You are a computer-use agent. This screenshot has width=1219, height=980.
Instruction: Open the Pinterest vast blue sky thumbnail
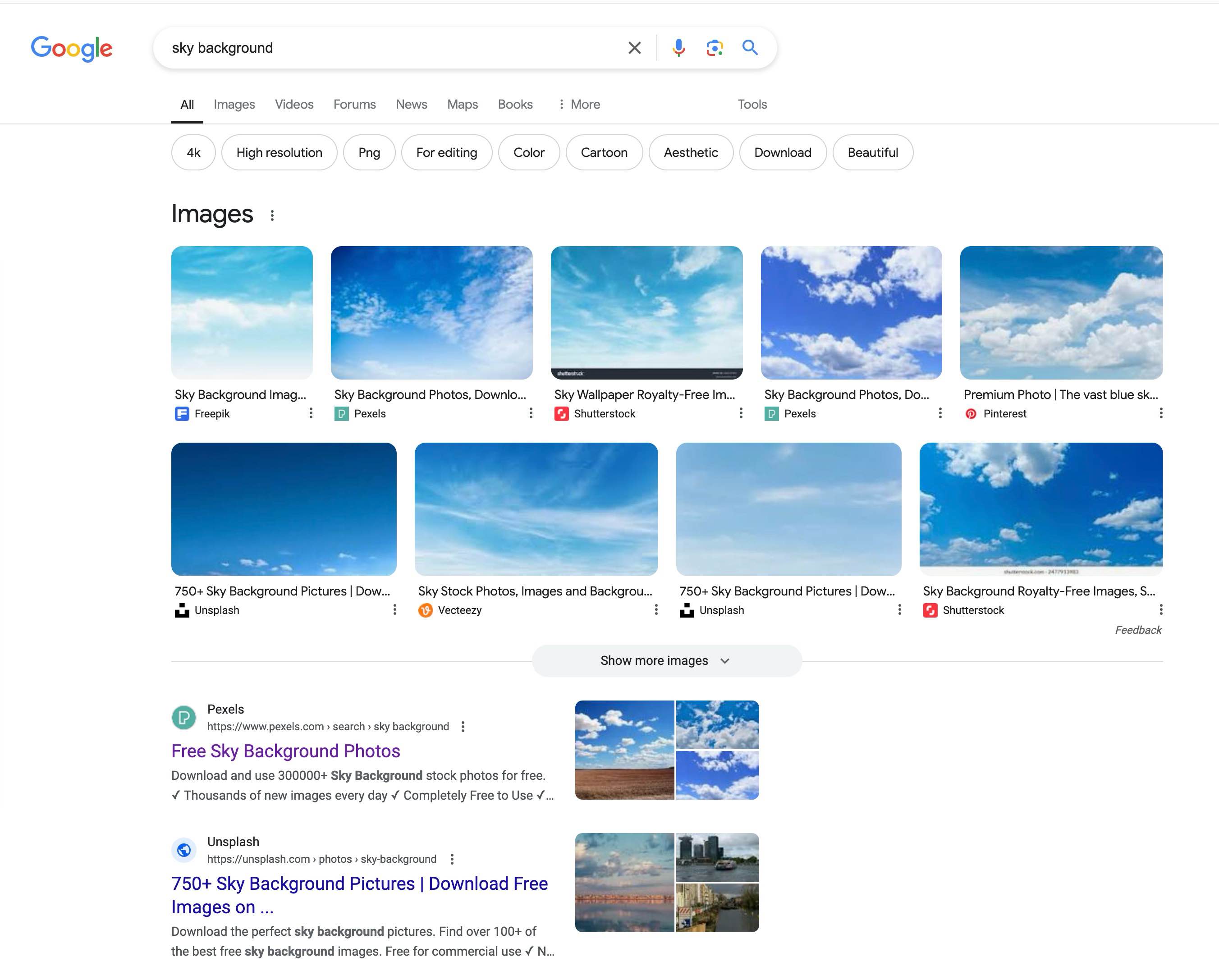tap(1061, 312)
